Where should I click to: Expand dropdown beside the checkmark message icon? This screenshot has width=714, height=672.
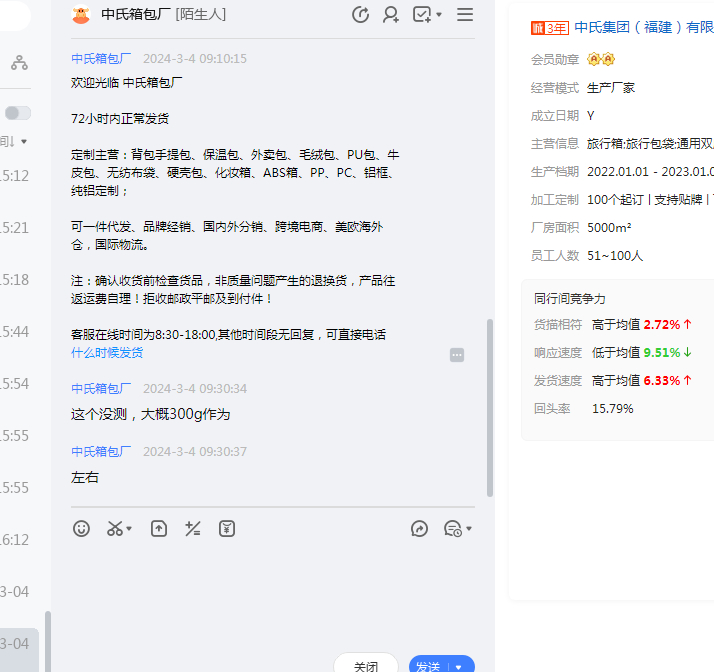(440, 15)
